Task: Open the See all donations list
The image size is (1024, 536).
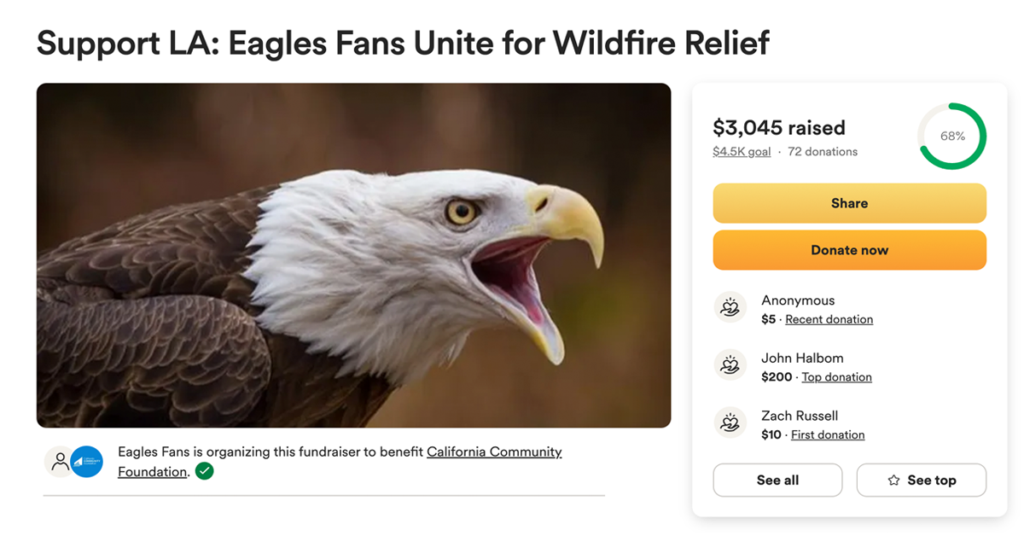Action: coord(777,480)
